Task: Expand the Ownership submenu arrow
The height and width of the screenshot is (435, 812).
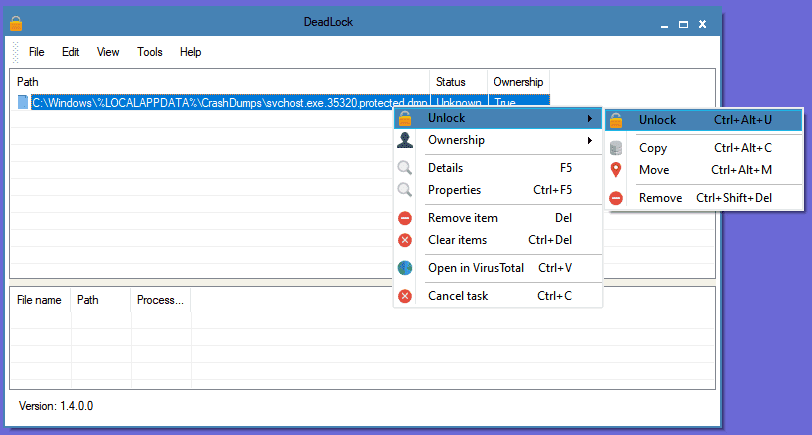Action: coord(590,140)
